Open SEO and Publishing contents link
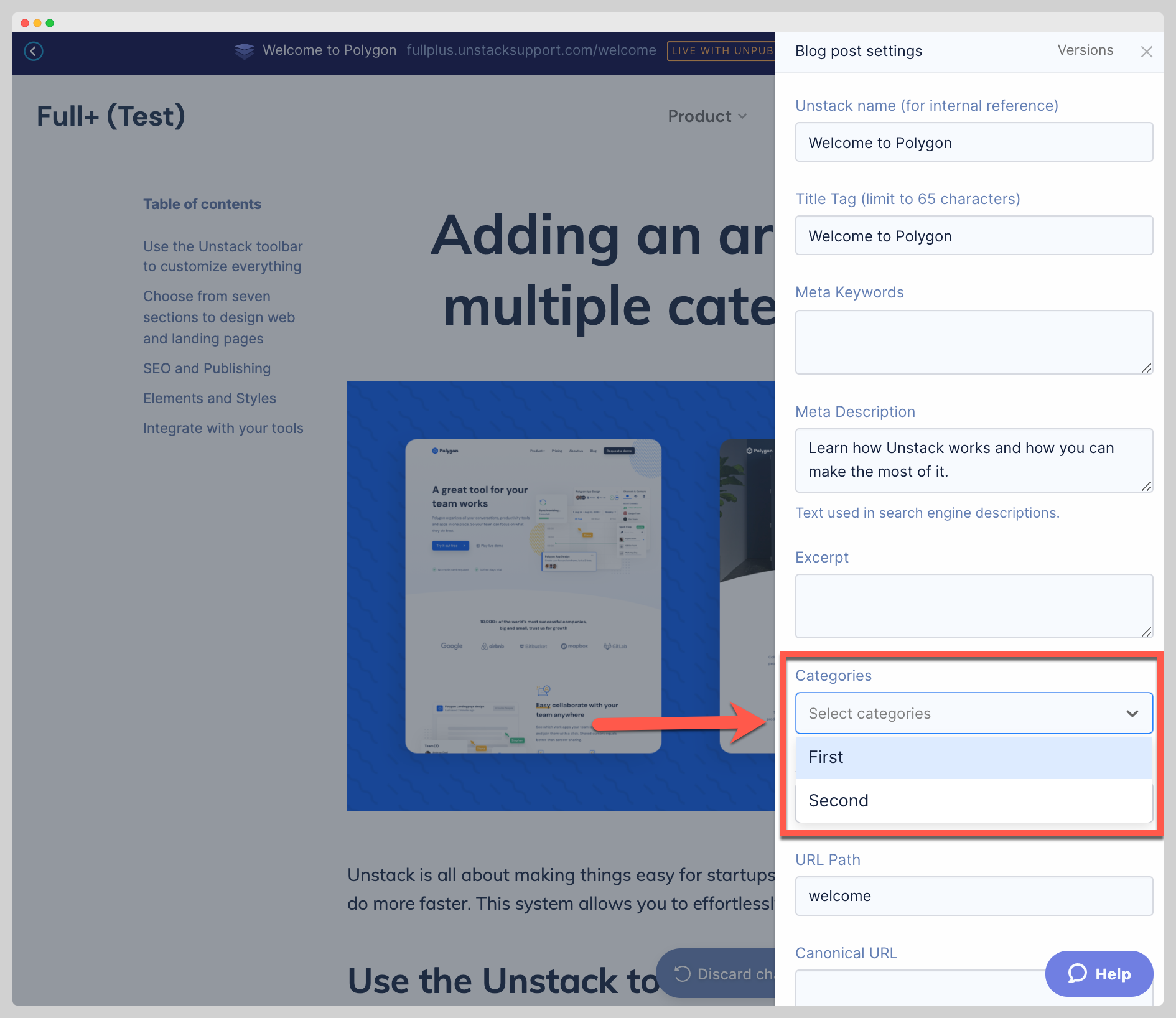1176x1018 pixels. tap(207, 368)
